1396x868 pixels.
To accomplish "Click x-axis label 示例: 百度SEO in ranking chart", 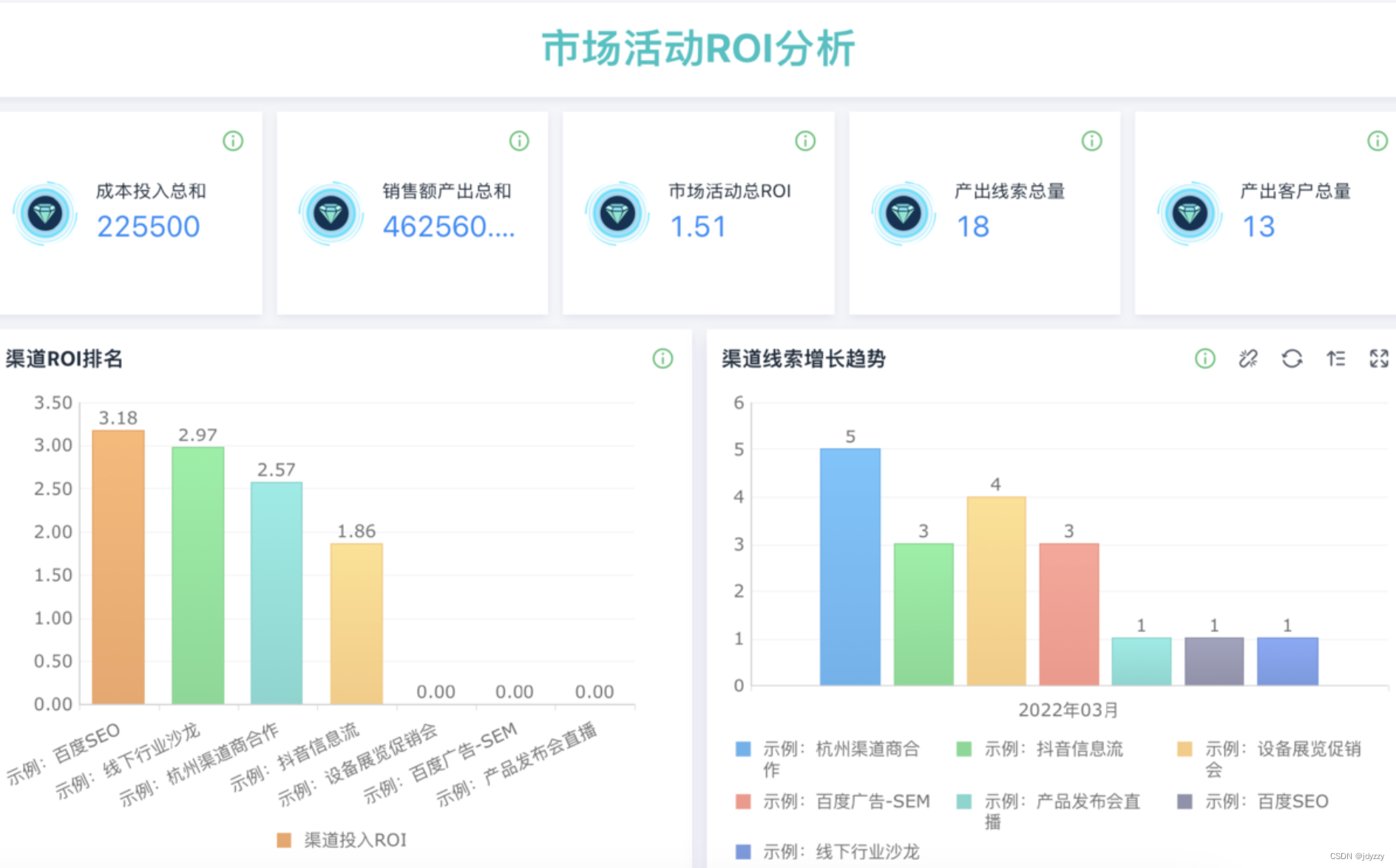I will [x=64, y=753].
